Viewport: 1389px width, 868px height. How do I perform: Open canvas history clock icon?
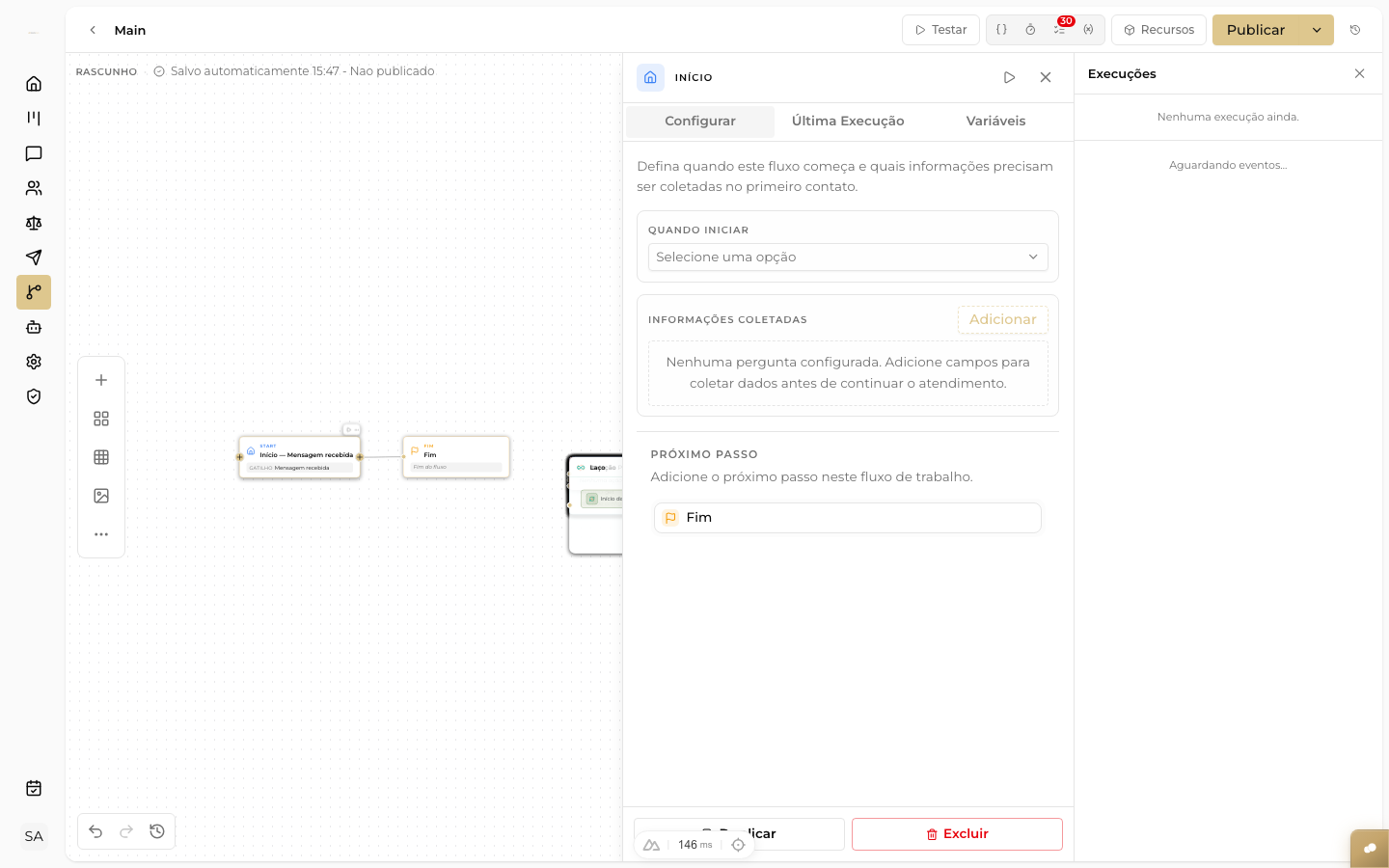157,831
